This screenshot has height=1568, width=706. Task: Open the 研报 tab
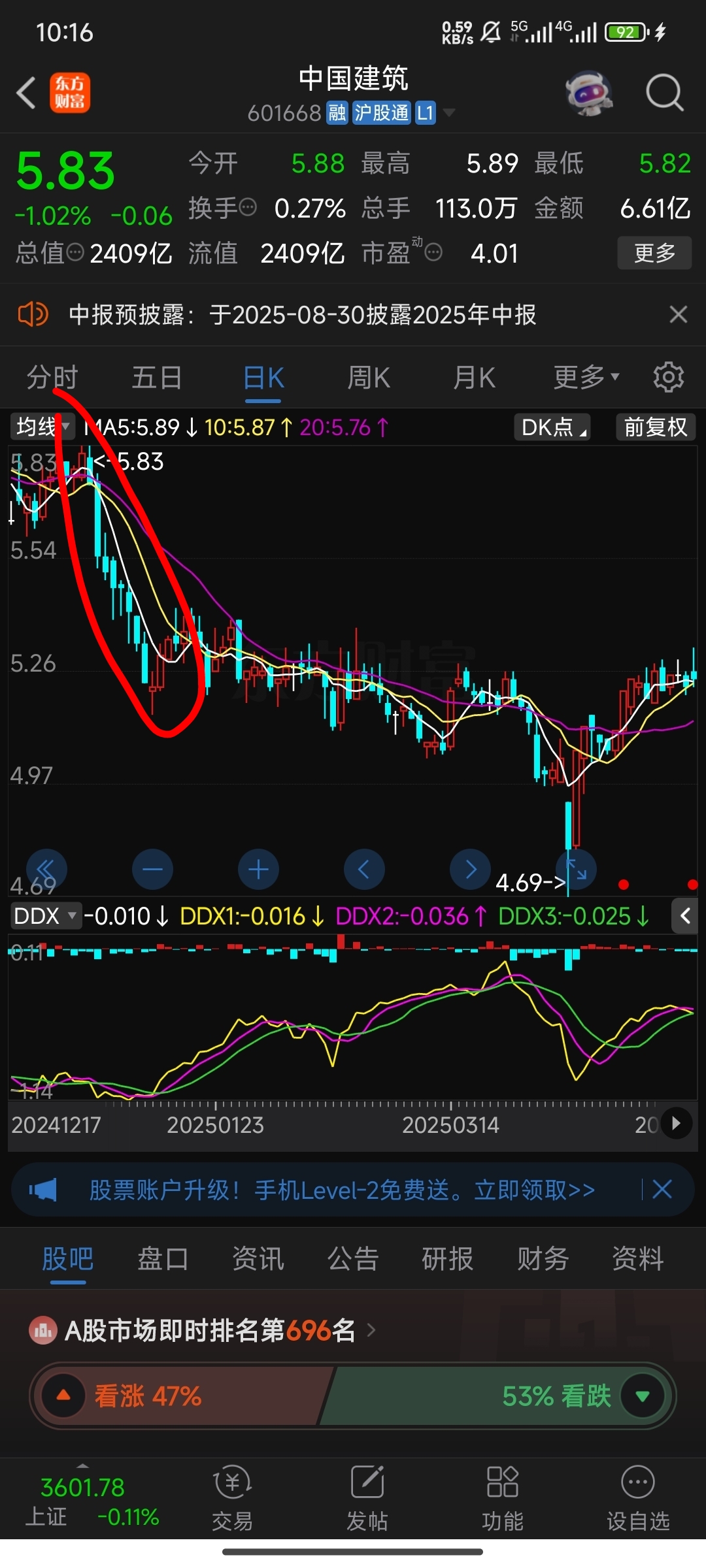point(448,1258)
